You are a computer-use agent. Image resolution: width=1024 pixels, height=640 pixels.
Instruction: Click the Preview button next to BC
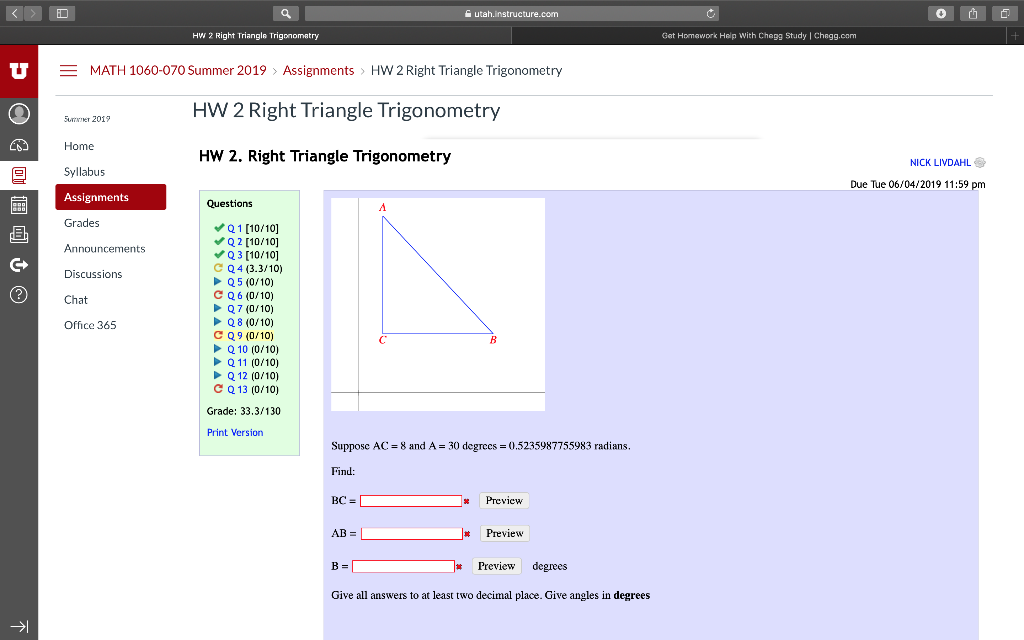(x=504, y=500)
